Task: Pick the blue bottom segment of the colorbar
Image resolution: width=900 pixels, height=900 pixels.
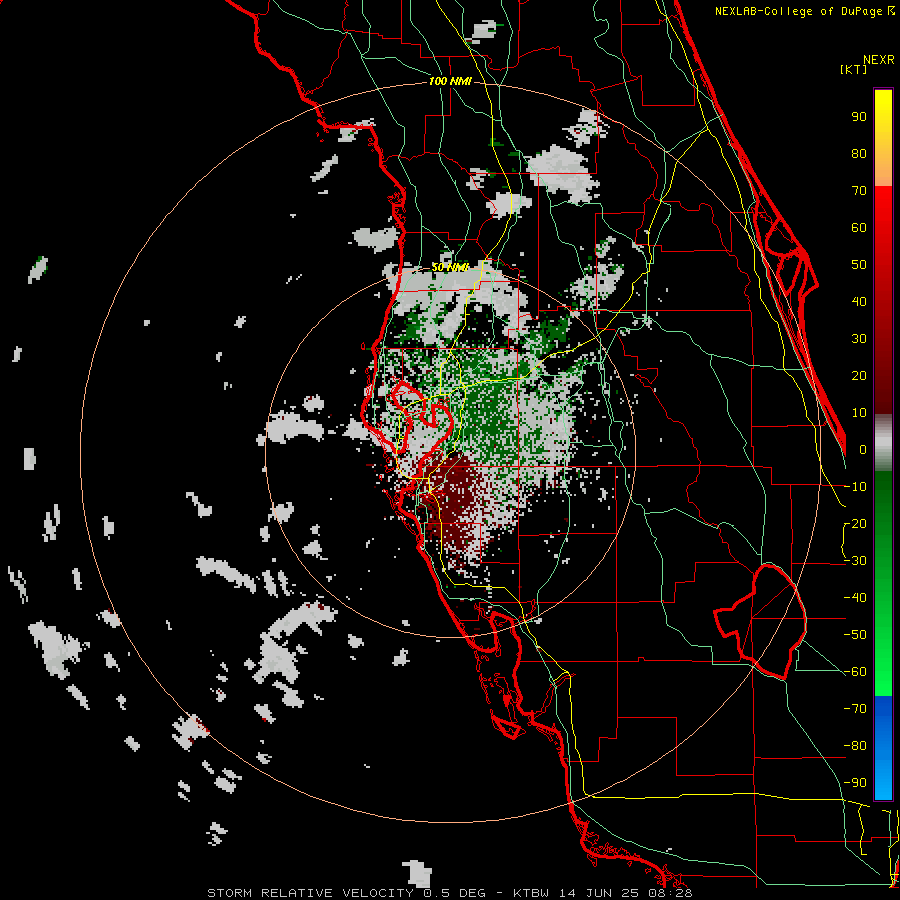Action: [x=883, y=748]
